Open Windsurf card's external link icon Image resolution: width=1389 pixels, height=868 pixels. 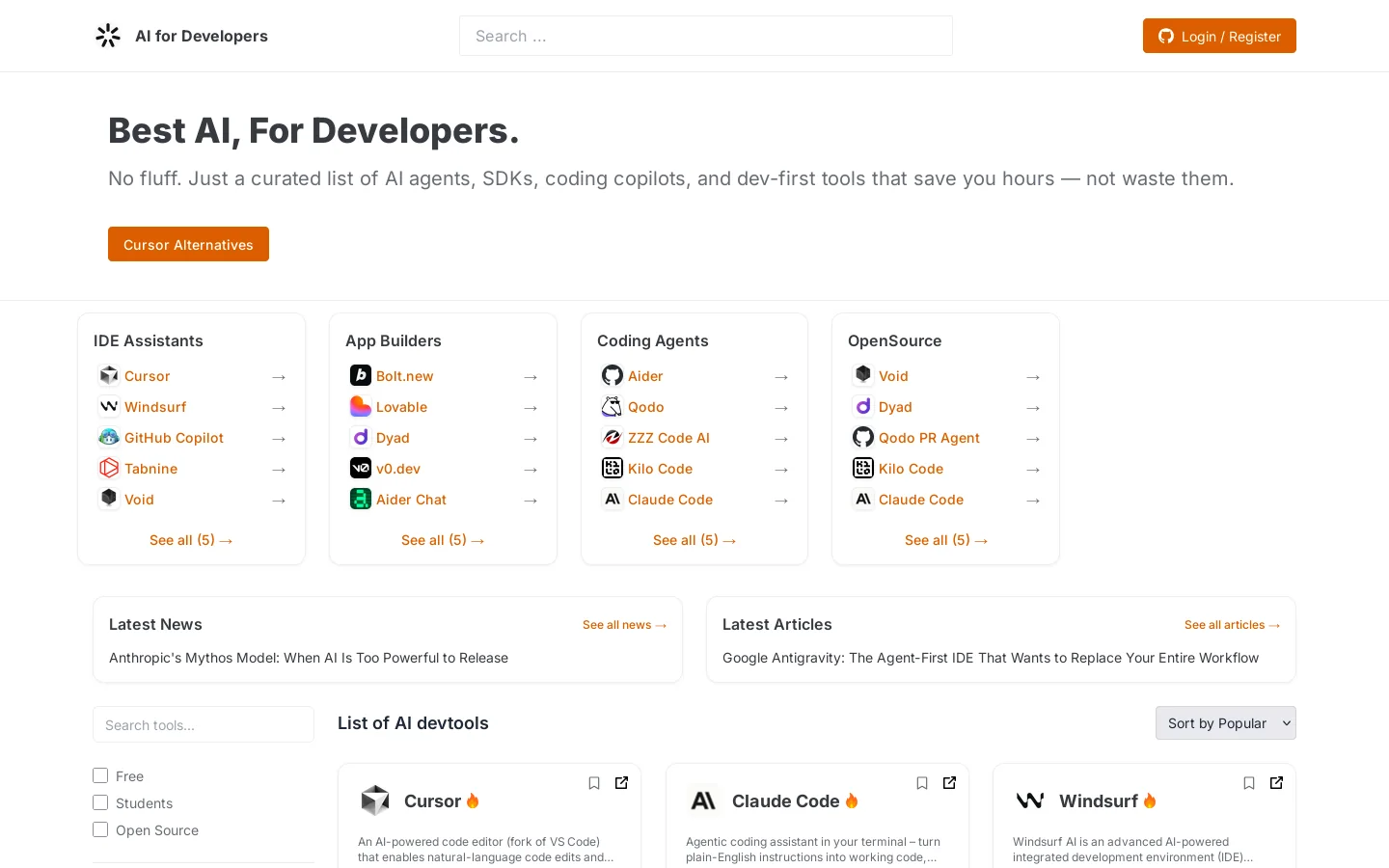coord(1276,783)
